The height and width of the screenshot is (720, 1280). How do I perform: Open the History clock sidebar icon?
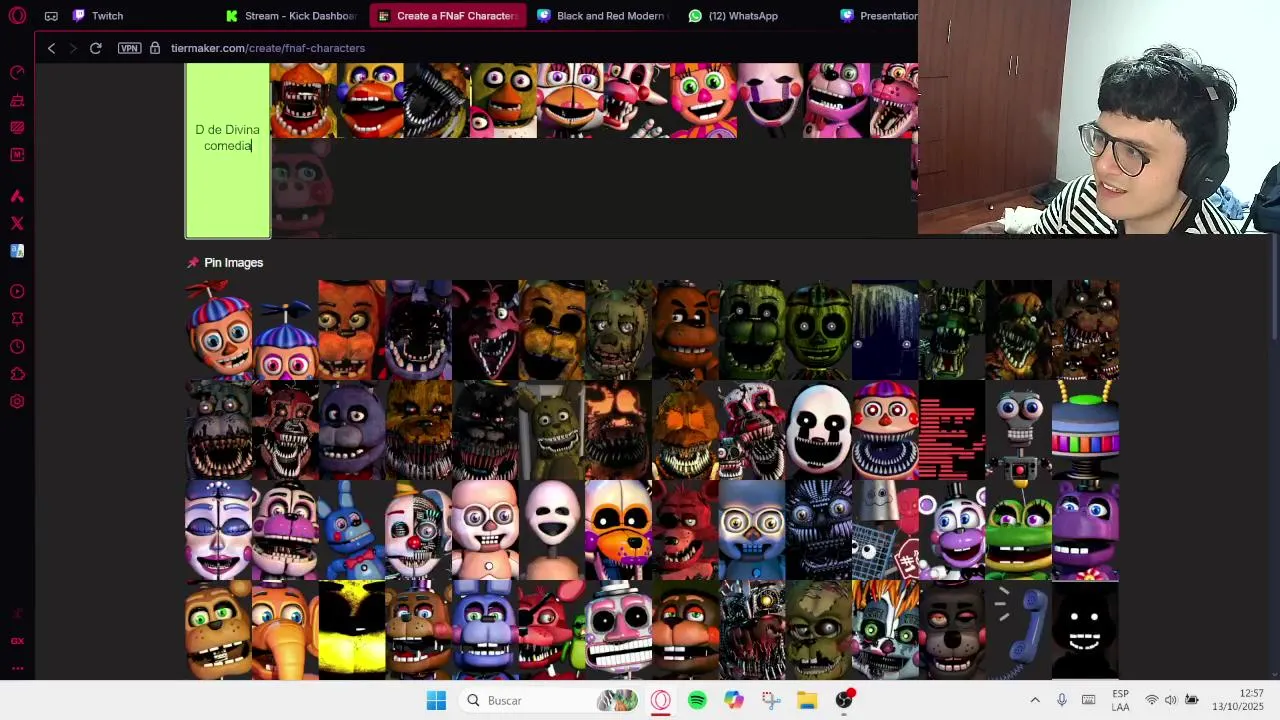coord(17,347)
